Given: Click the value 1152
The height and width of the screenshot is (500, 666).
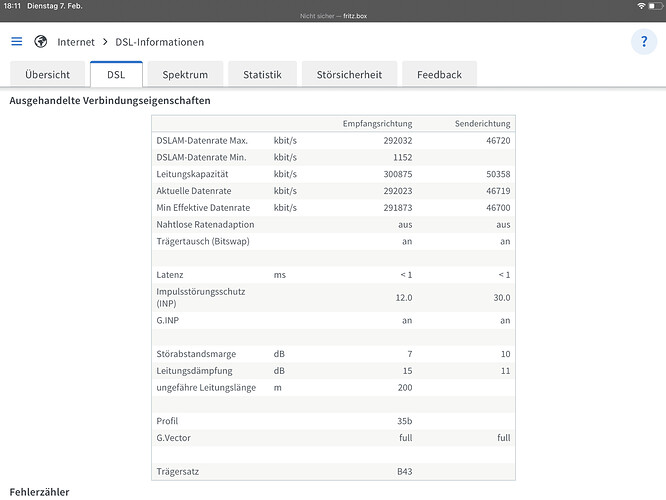Looking at the screenshot, I should (x=402, y=157).
